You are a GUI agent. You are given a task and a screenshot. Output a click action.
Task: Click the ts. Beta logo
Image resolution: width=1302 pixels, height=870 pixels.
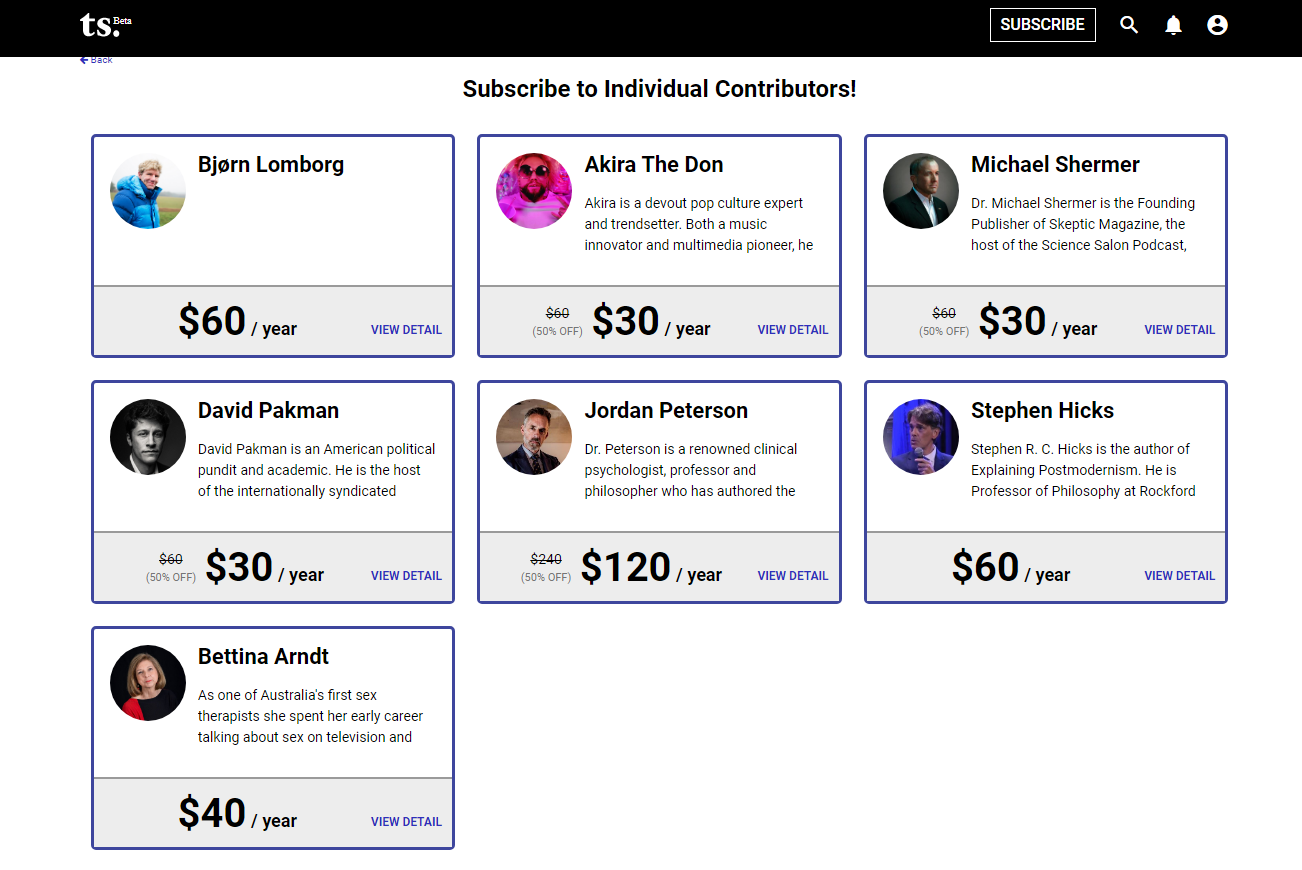coord(105,25)
